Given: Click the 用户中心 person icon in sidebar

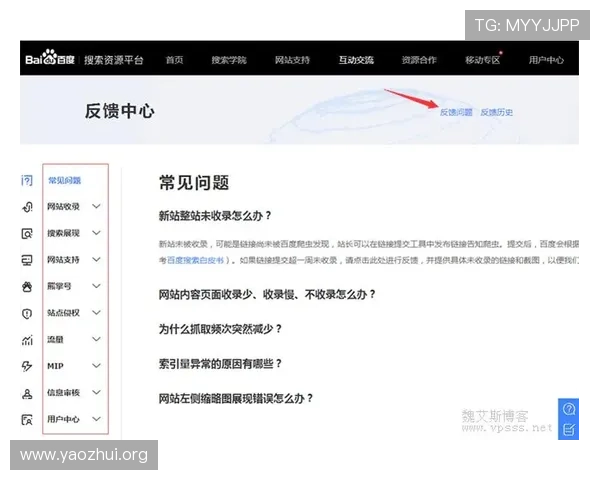Looking at the screenshot, I should (x=27, y=420).
